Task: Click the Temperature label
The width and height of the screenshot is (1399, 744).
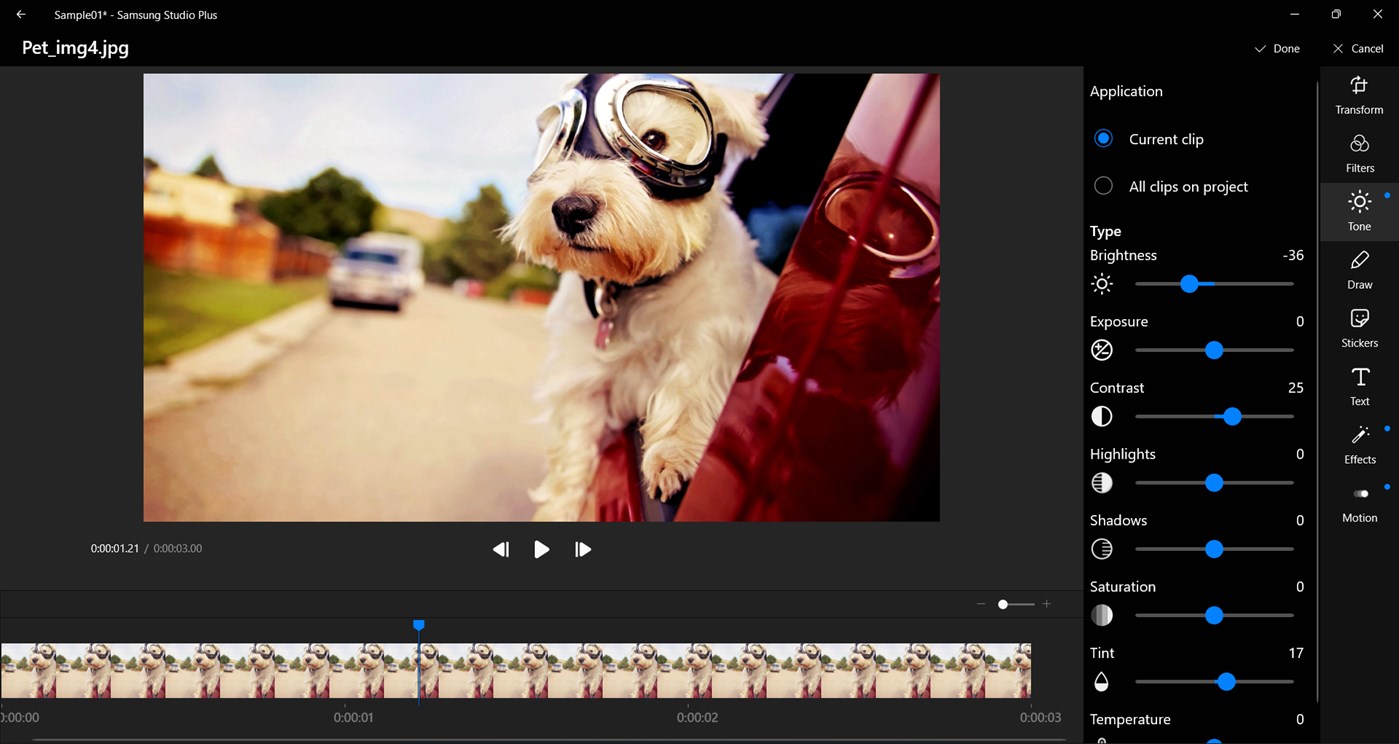Action: (1130, 719)
